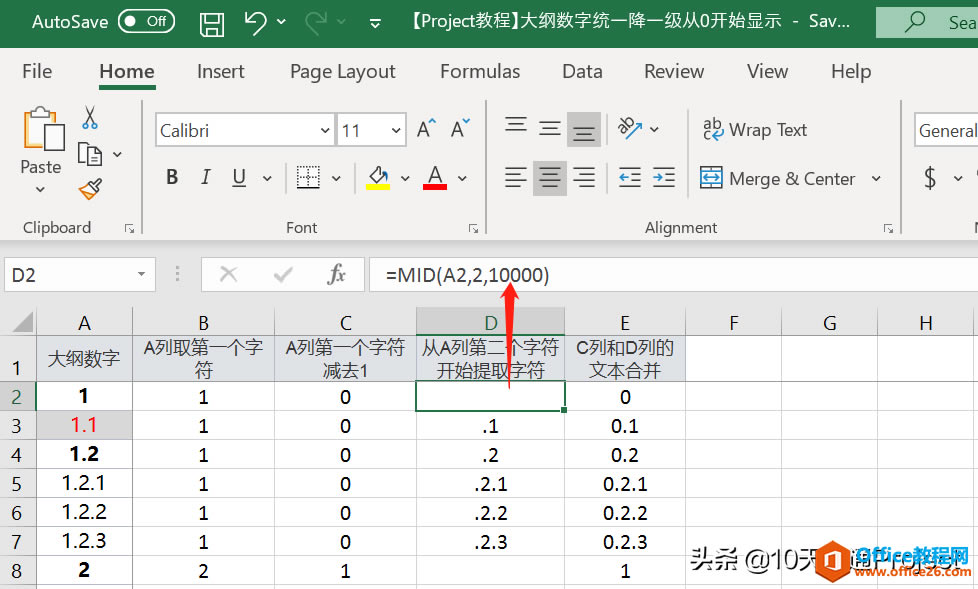The image size is (978, 589).
Task: Click the Increase Font Size icon
Action: click(x=424, y=127)
